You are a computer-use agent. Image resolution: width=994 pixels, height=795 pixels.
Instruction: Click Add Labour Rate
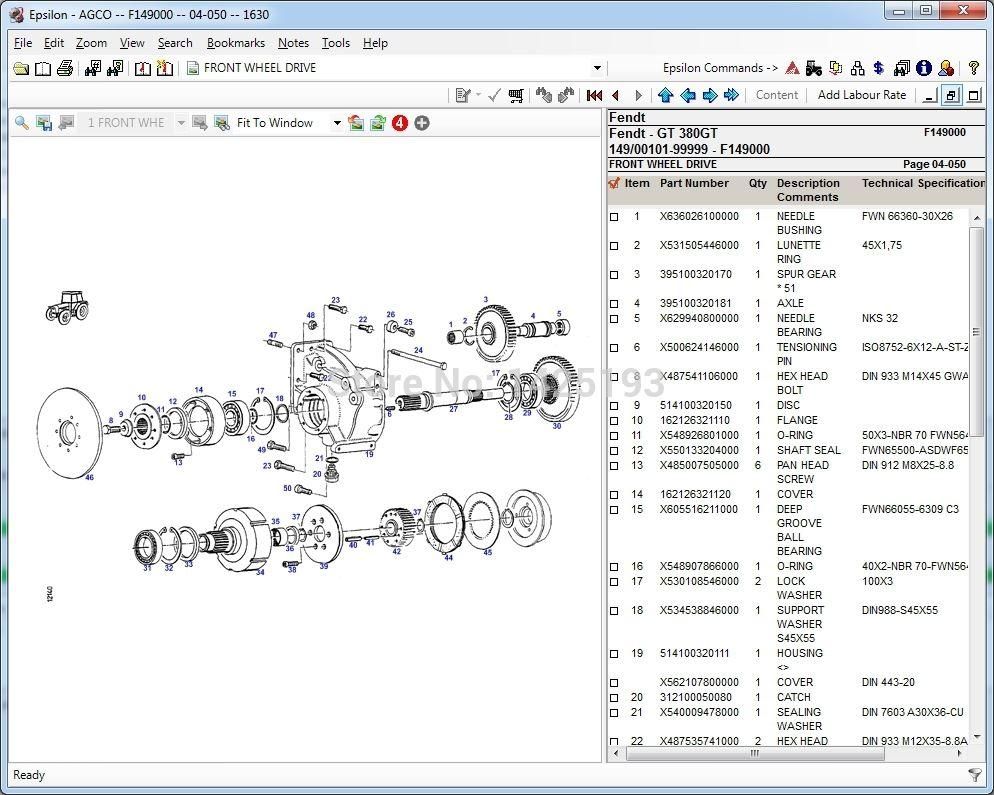pyautogui.click(x=861, y=95)
